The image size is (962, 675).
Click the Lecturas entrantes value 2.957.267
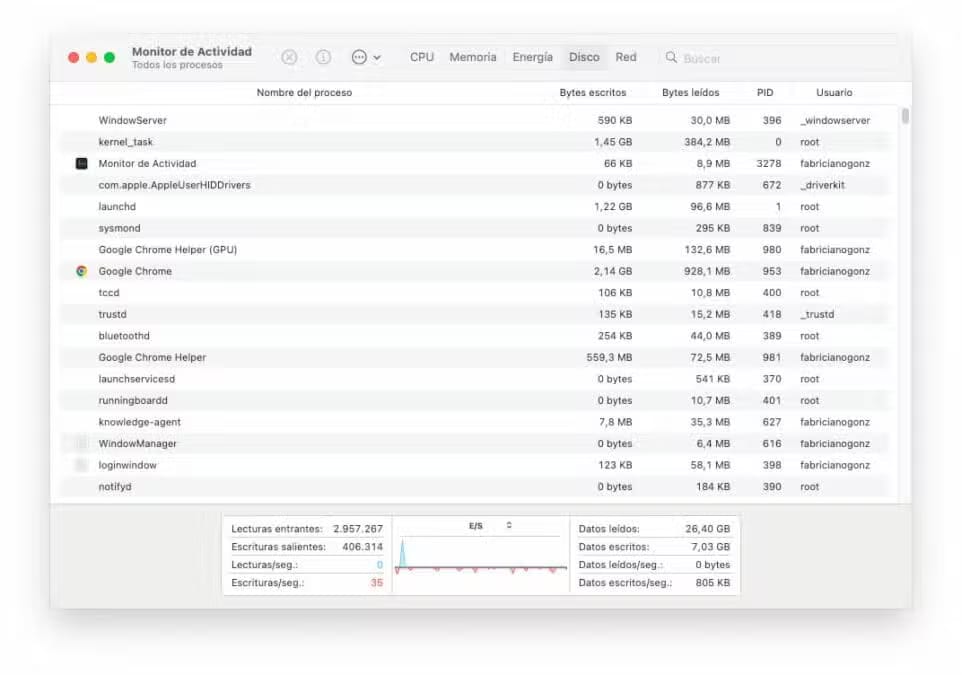358,528
